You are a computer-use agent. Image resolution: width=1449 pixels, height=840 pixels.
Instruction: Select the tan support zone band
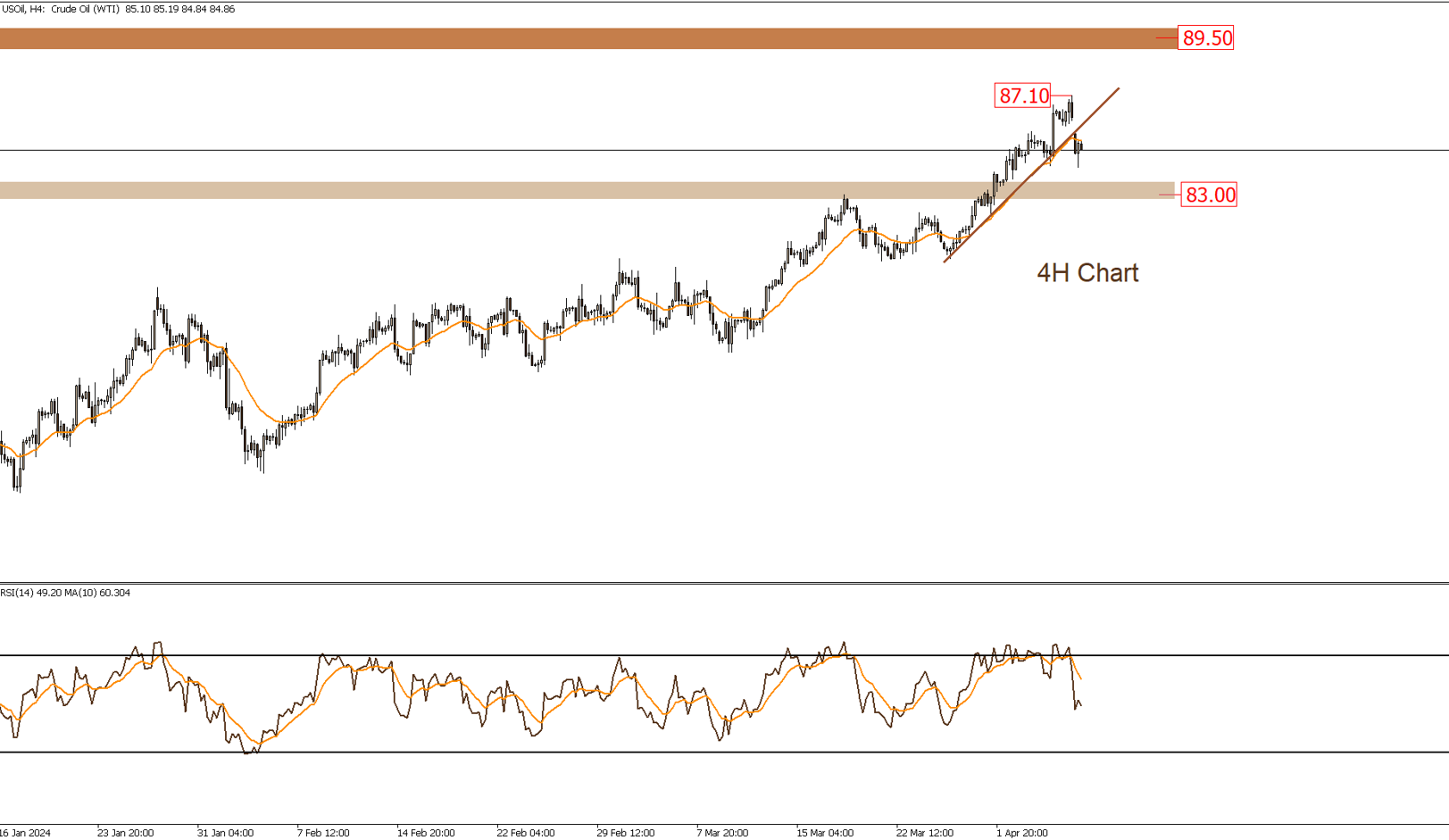(x=580, y=190)
